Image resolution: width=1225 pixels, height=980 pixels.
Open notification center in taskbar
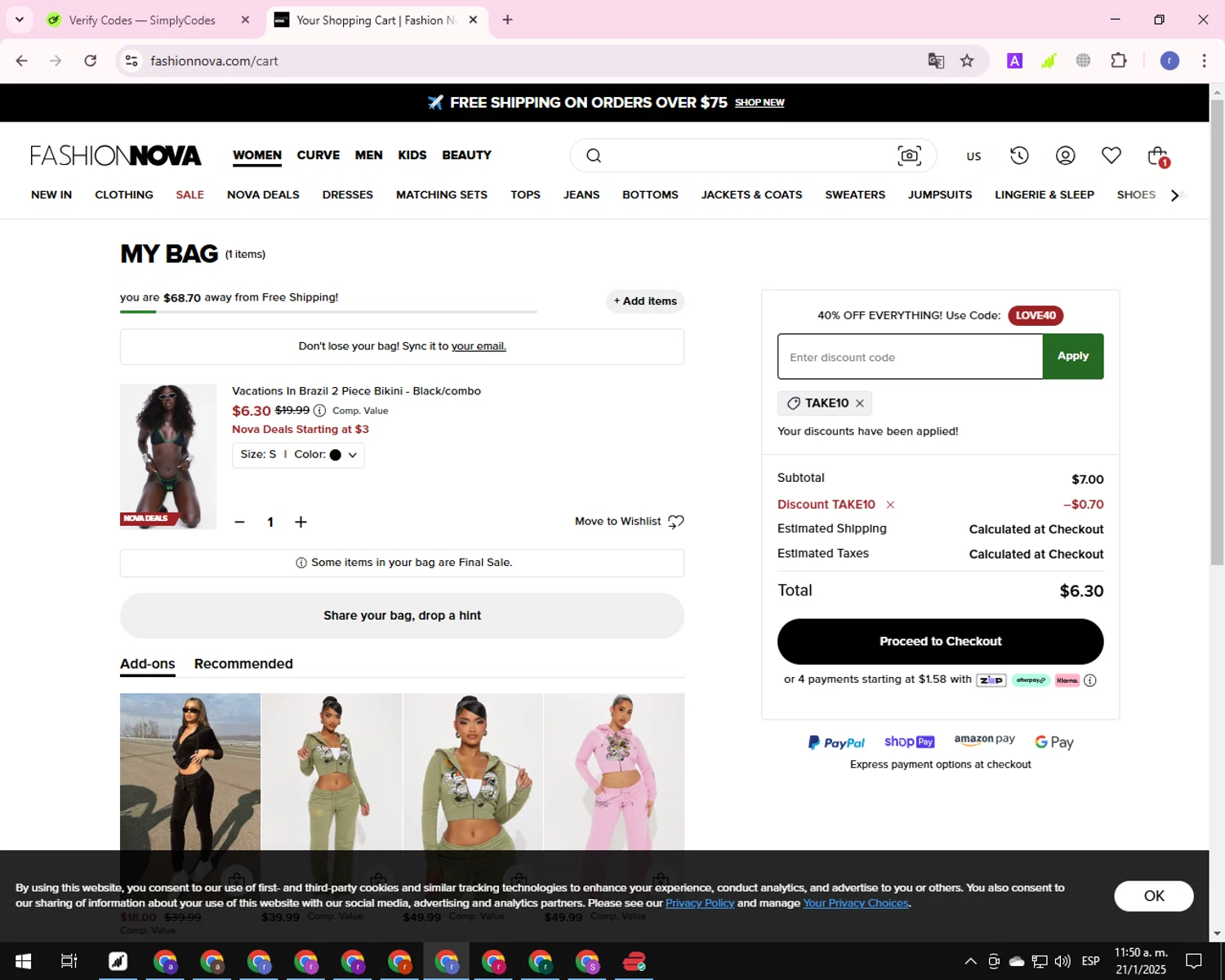coord(1194,961)
